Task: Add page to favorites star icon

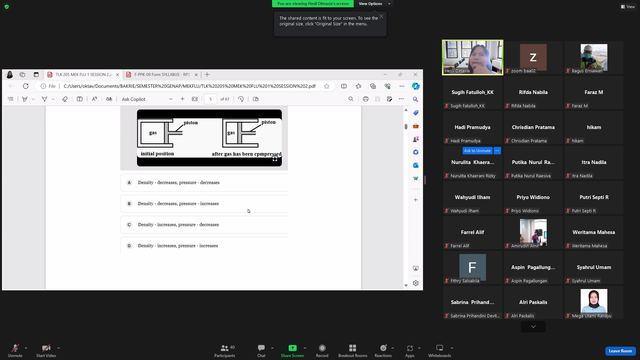Action: pos(327,86)
